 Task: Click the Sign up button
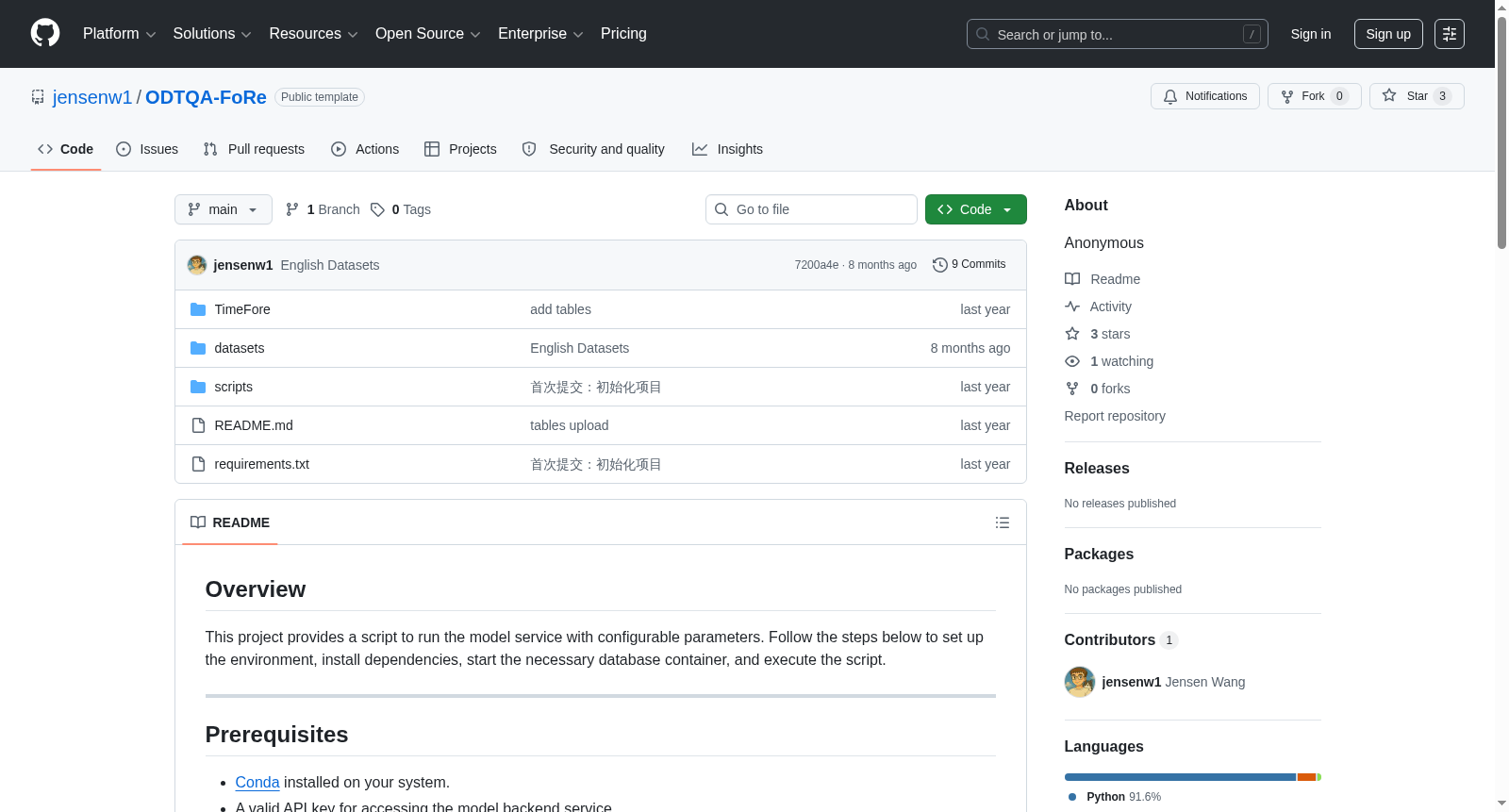[x=1388, y=34]
